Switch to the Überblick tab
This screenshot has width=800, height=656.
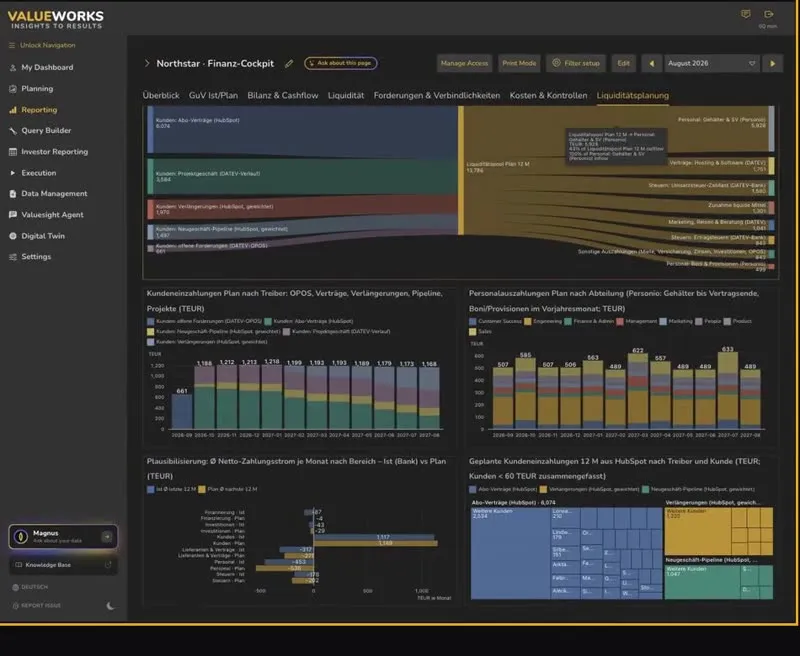[x=161, y=95]
